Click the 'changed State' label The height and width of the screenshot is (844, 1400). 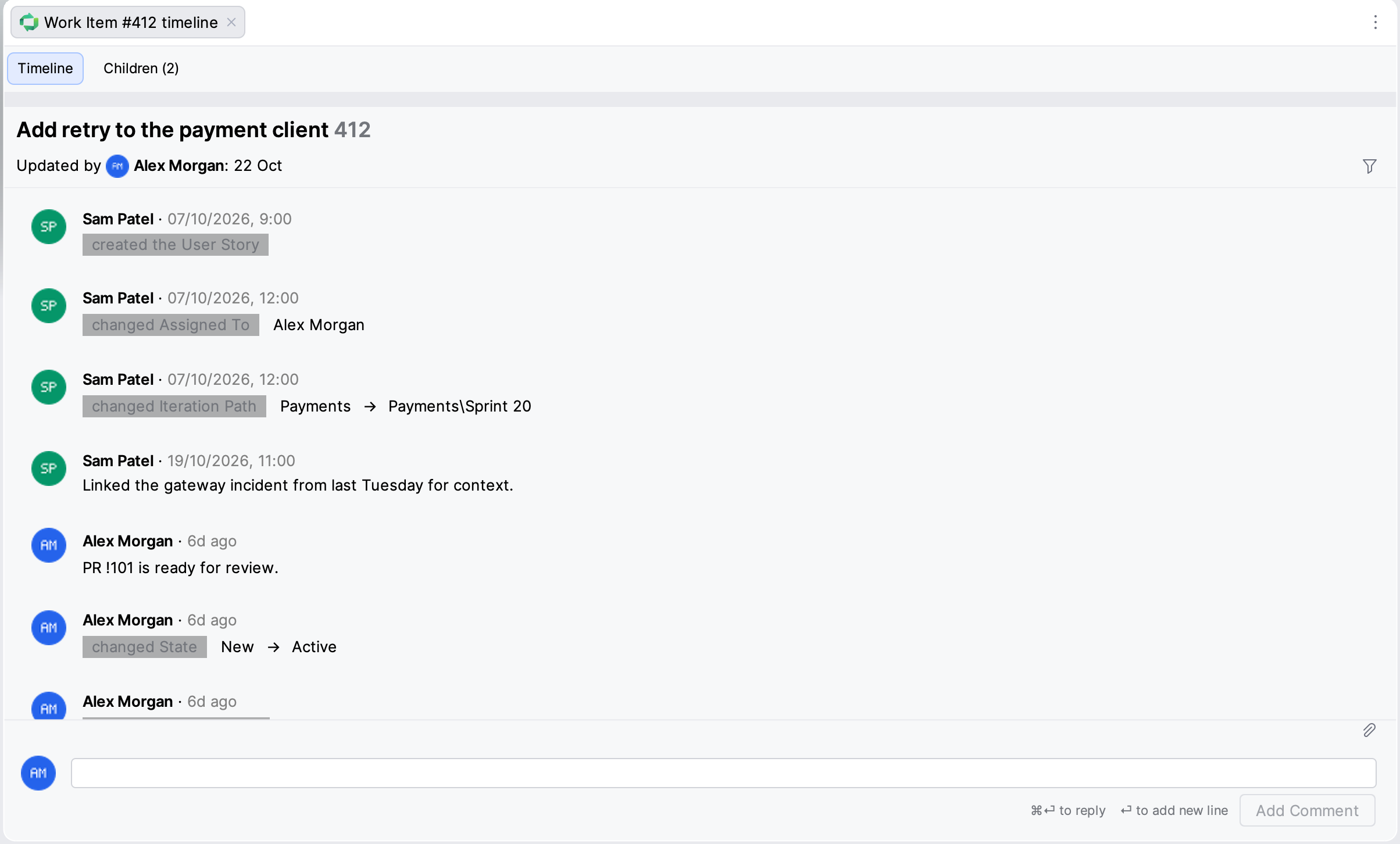pos(145,647)
